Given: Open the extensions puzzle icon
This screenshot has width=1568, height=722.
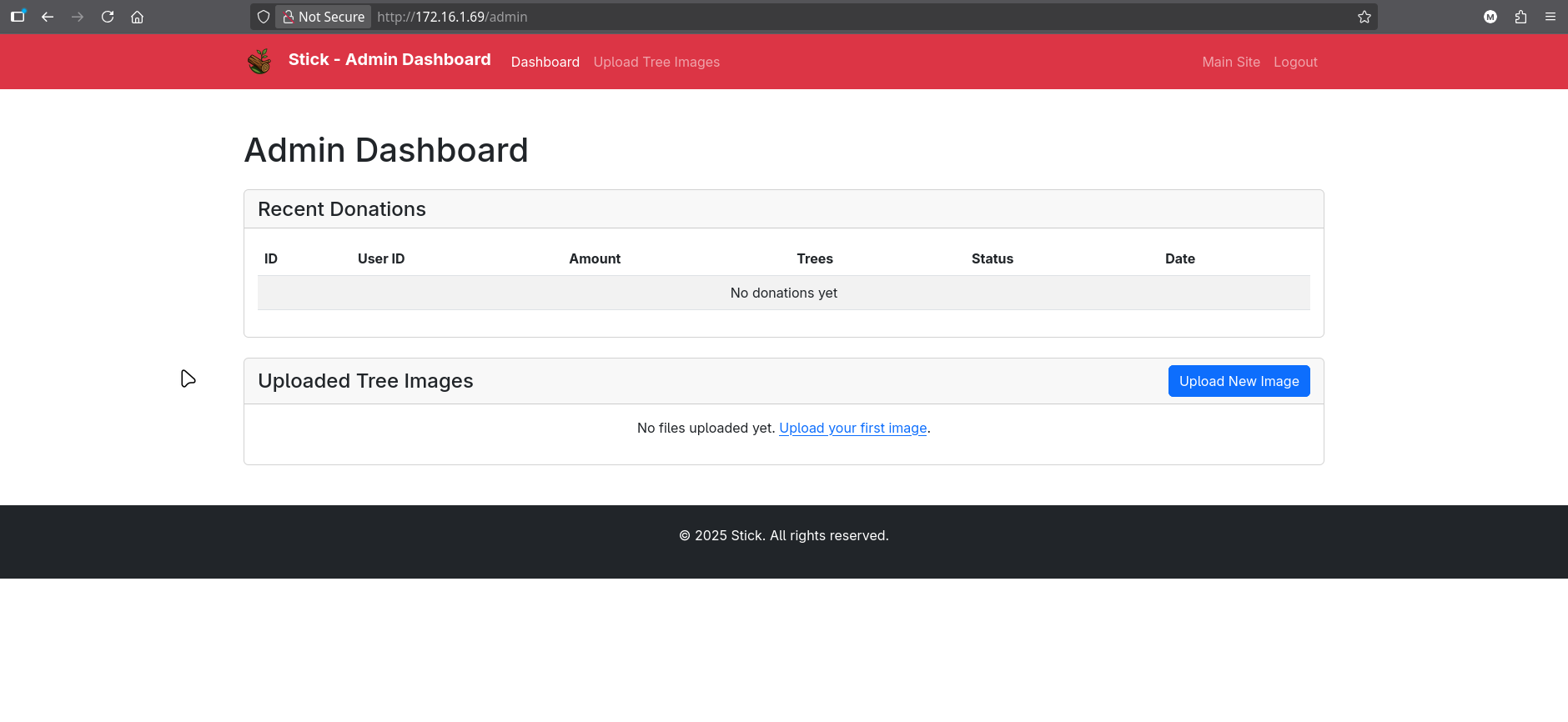Looking at the screenshot, I should coord(1520,17).
